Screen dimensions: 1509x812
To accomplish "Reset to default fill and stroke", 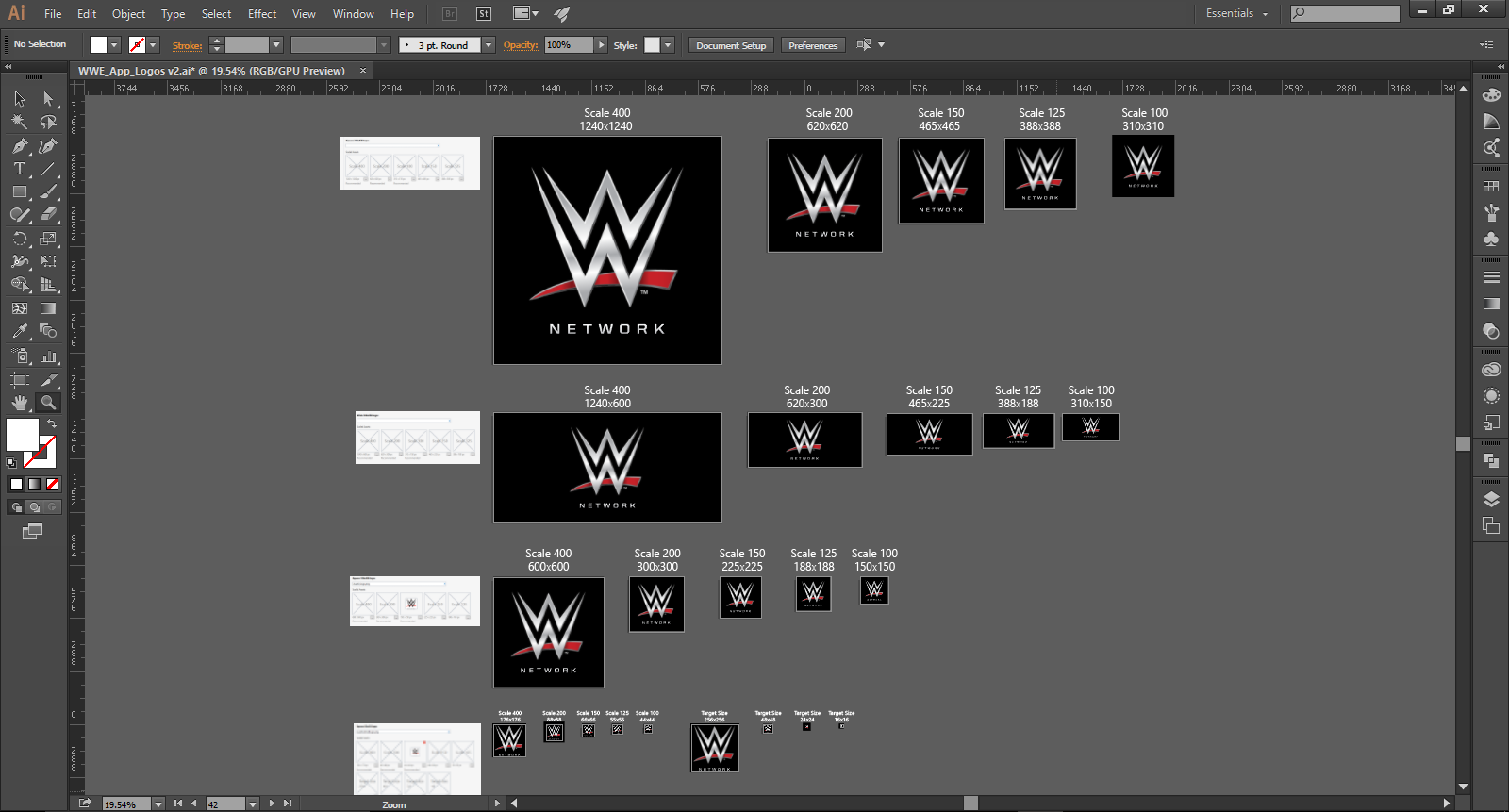I will click(11, 463).
